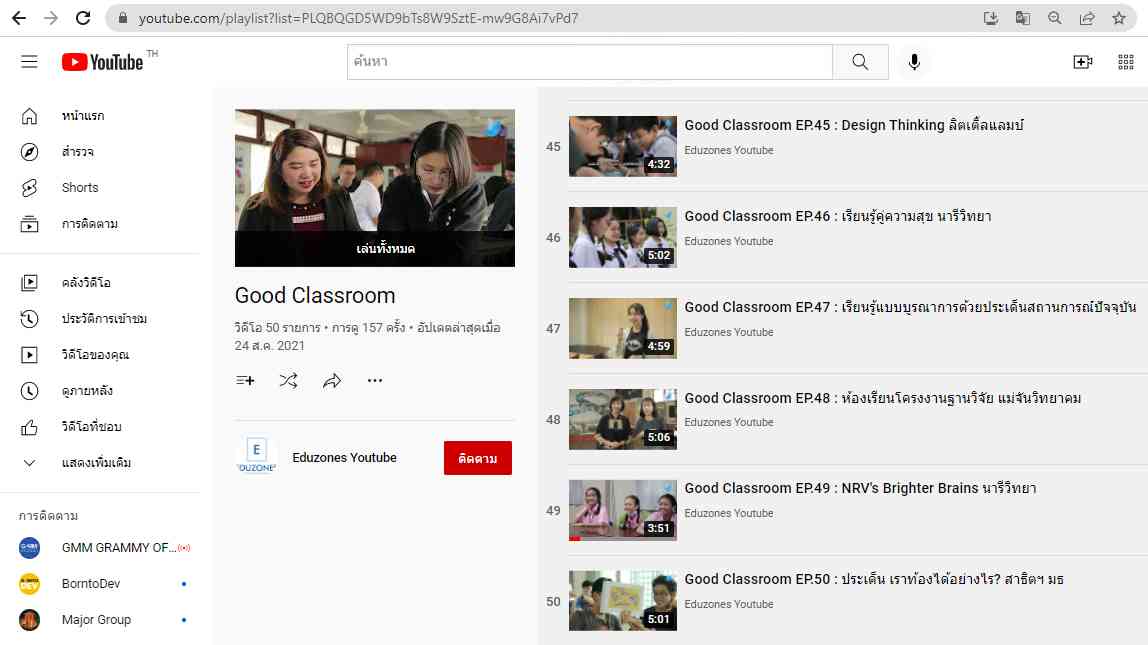Save playlist with add-to-library icon

pos(245,381)
